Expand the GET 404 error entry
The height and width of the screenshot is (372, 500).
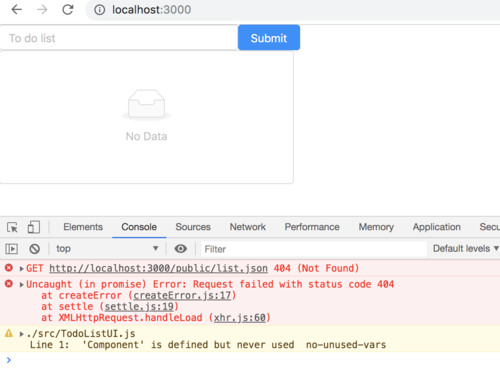pos(22,269)
